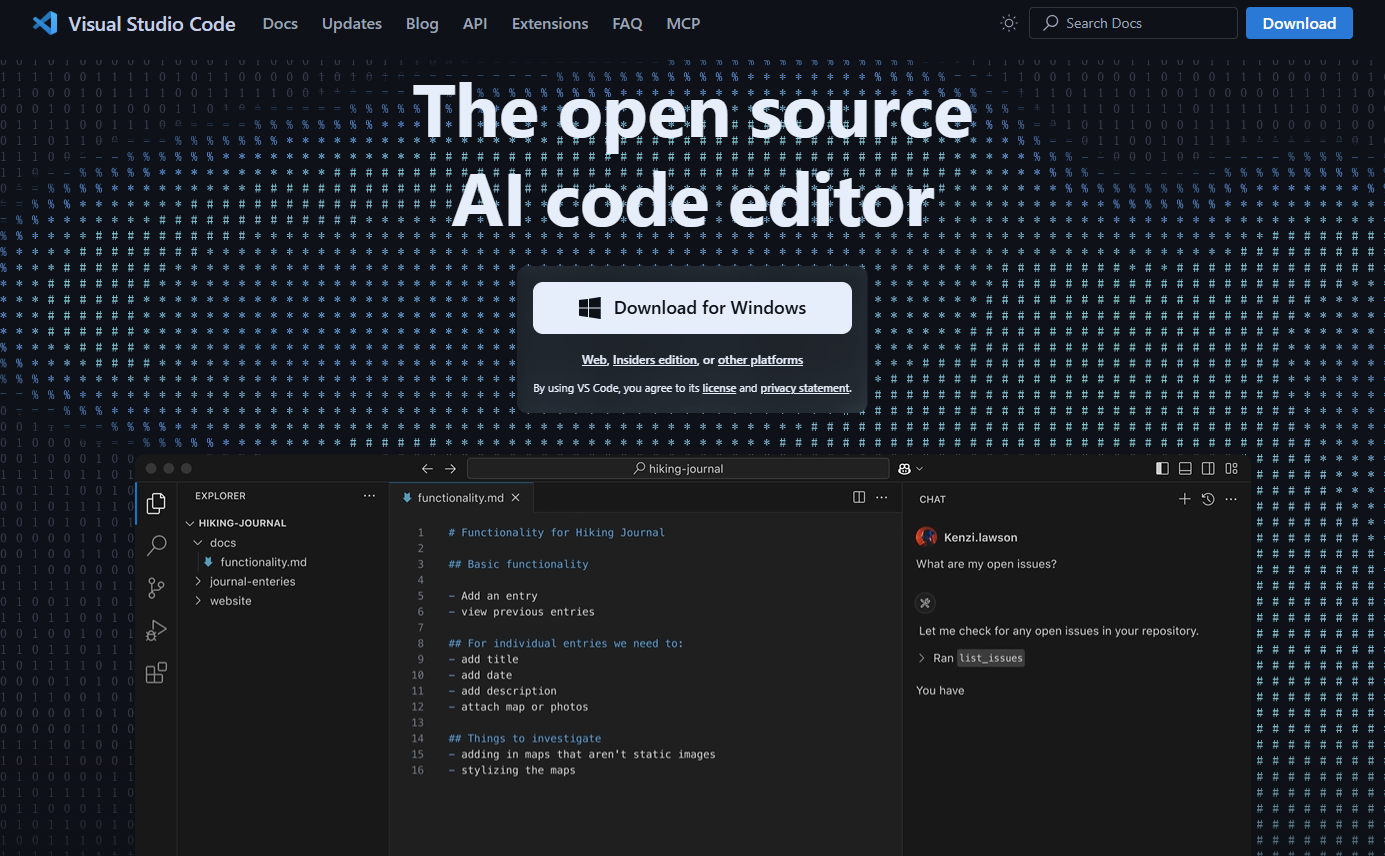Select the functionality.md editor tab
Screen dimensions: 1385x856
pos(460,496)
